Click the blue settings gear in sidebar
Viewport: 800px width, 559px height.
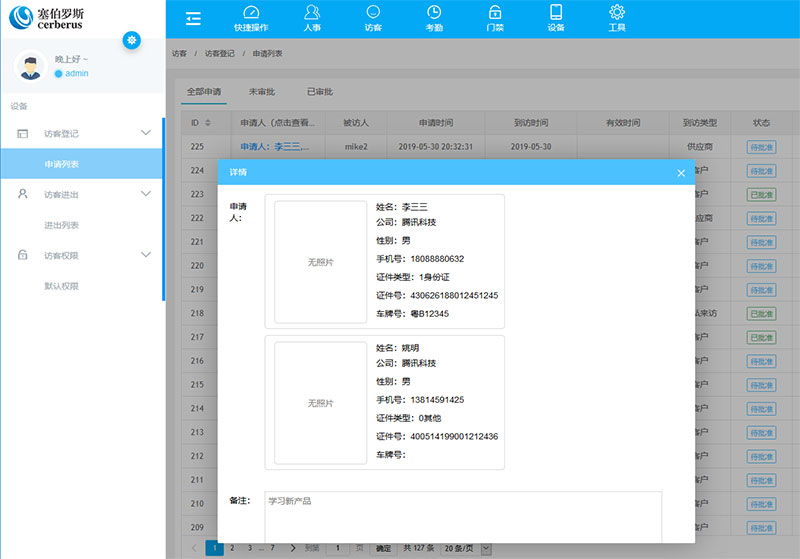(x=131, y=40)
